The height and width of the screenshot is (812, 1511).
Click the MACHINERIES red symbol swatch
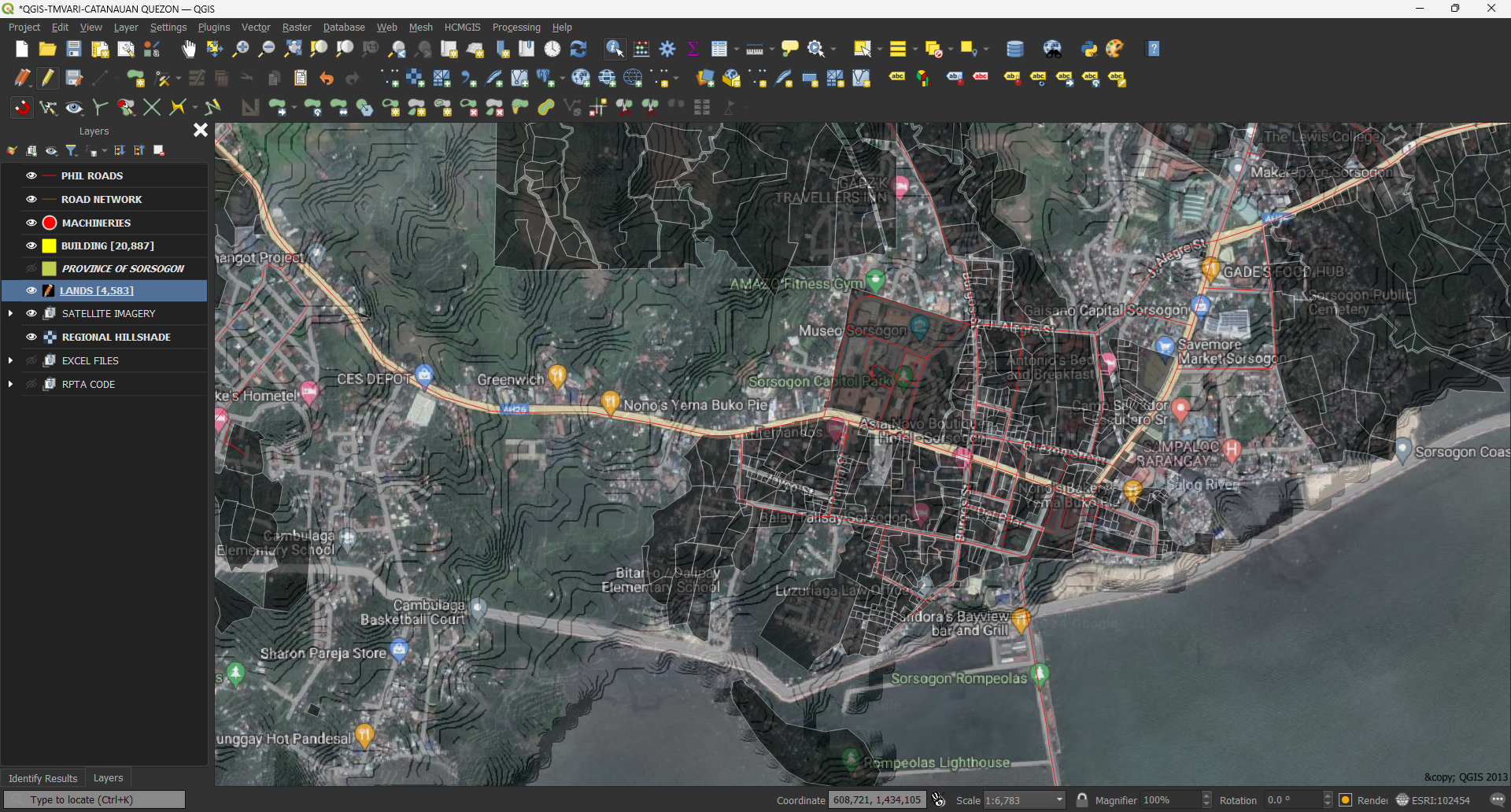click(49, 223)
